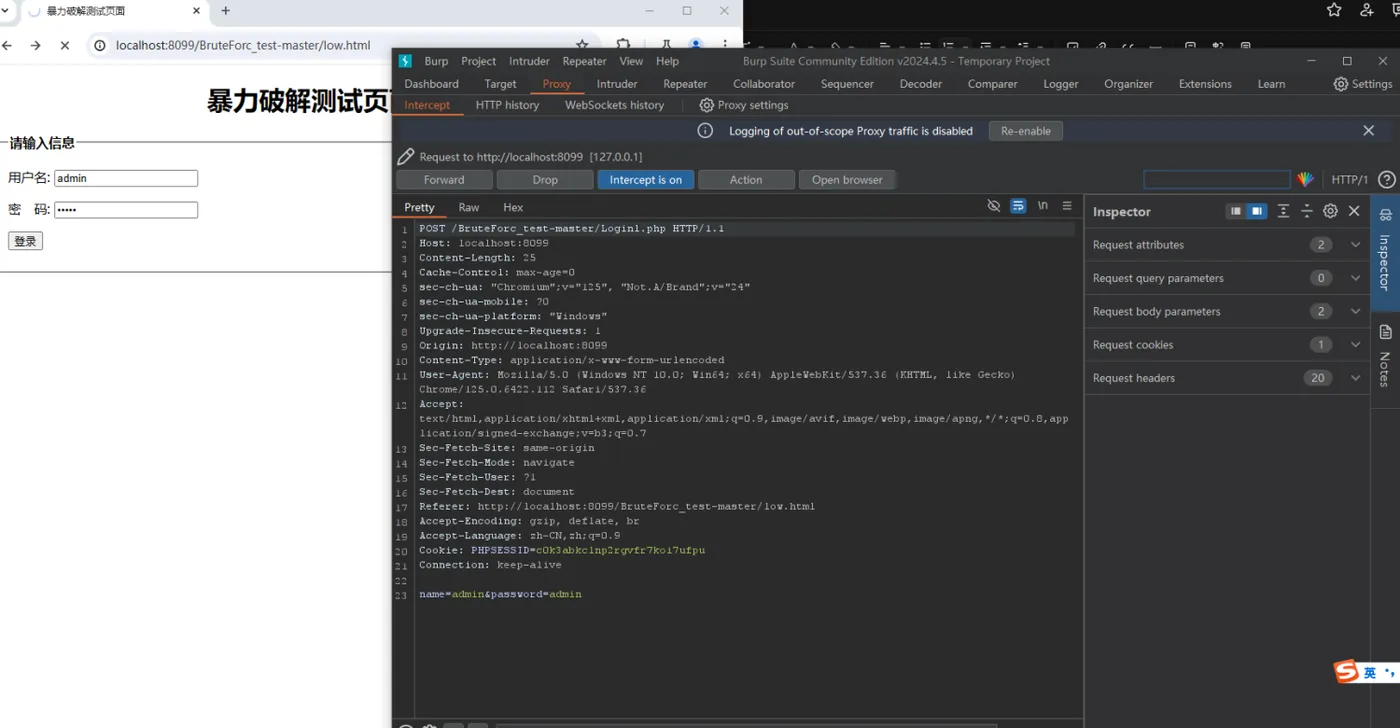Image resolution: width=1400 pixels, height=728 pixels.
Task: Open the help question mark icon
Action: coord(1386,180)
